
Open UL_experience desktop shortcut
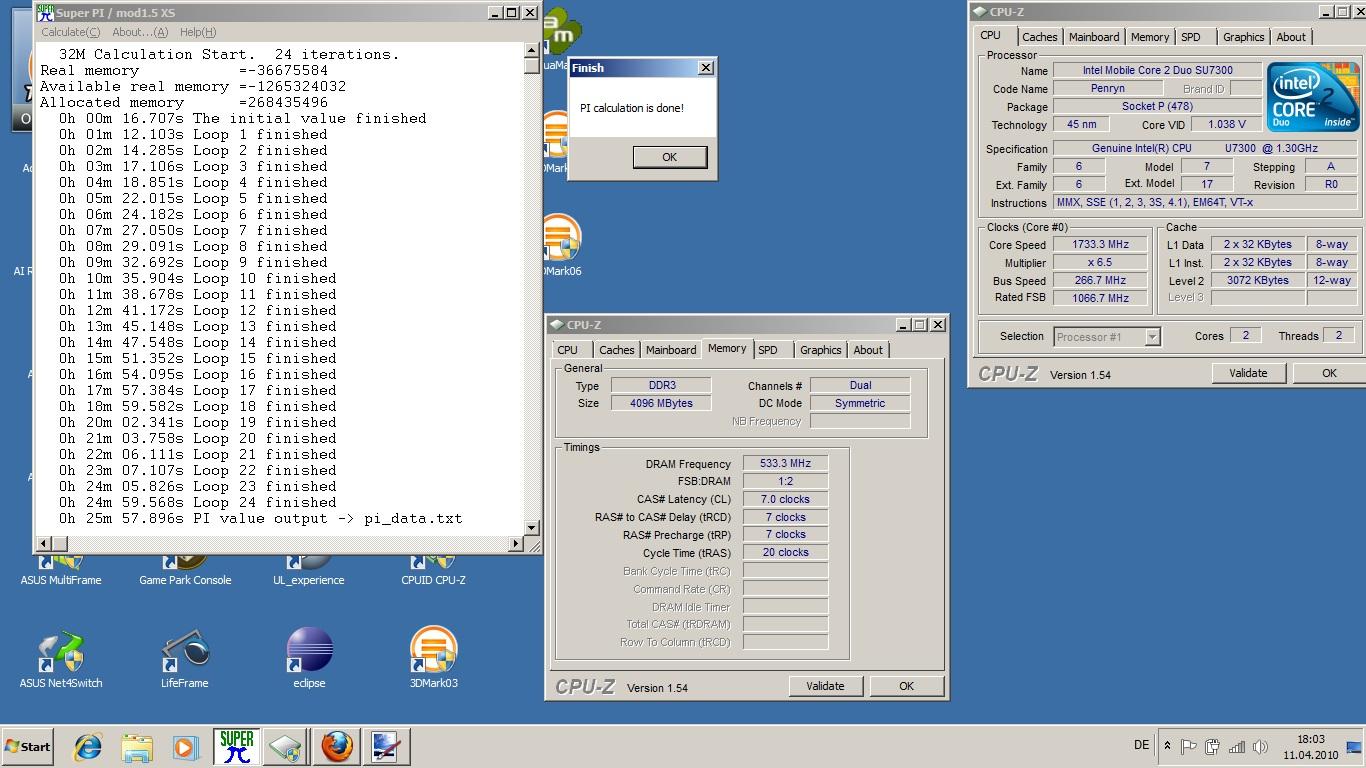click(x=309, y=568)
